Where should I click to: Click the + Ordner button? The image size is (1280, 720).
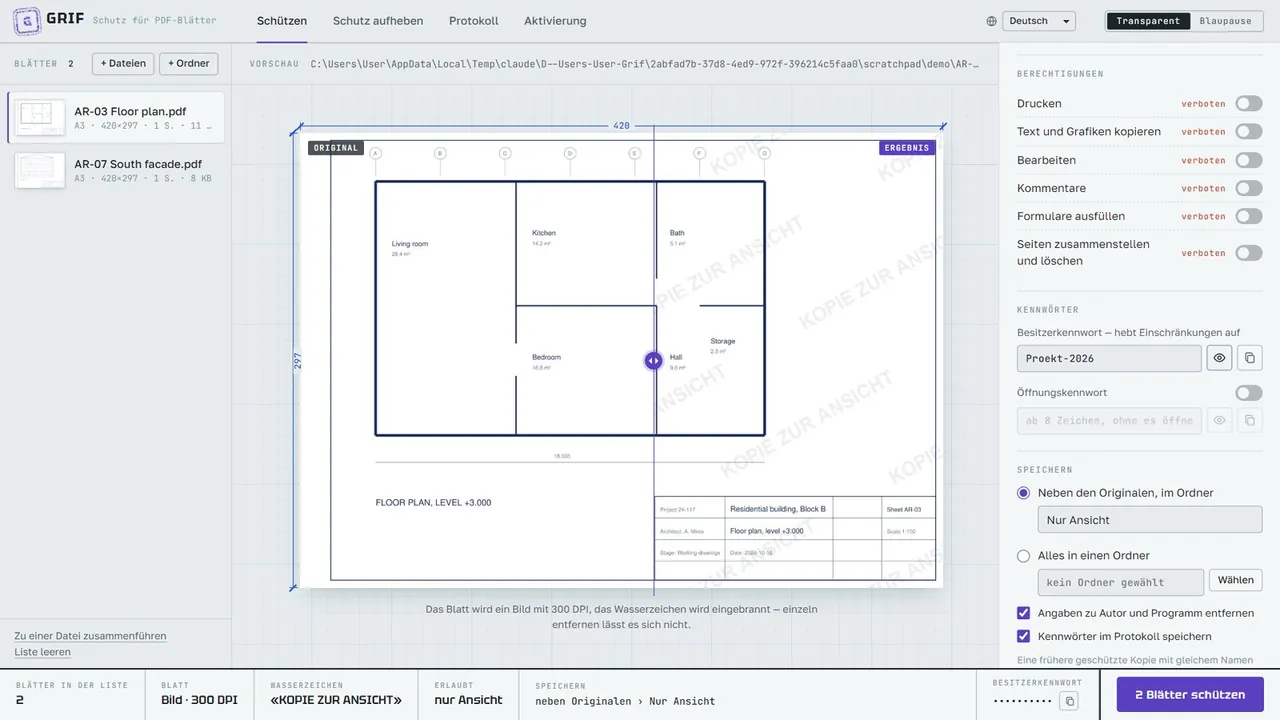189,63
